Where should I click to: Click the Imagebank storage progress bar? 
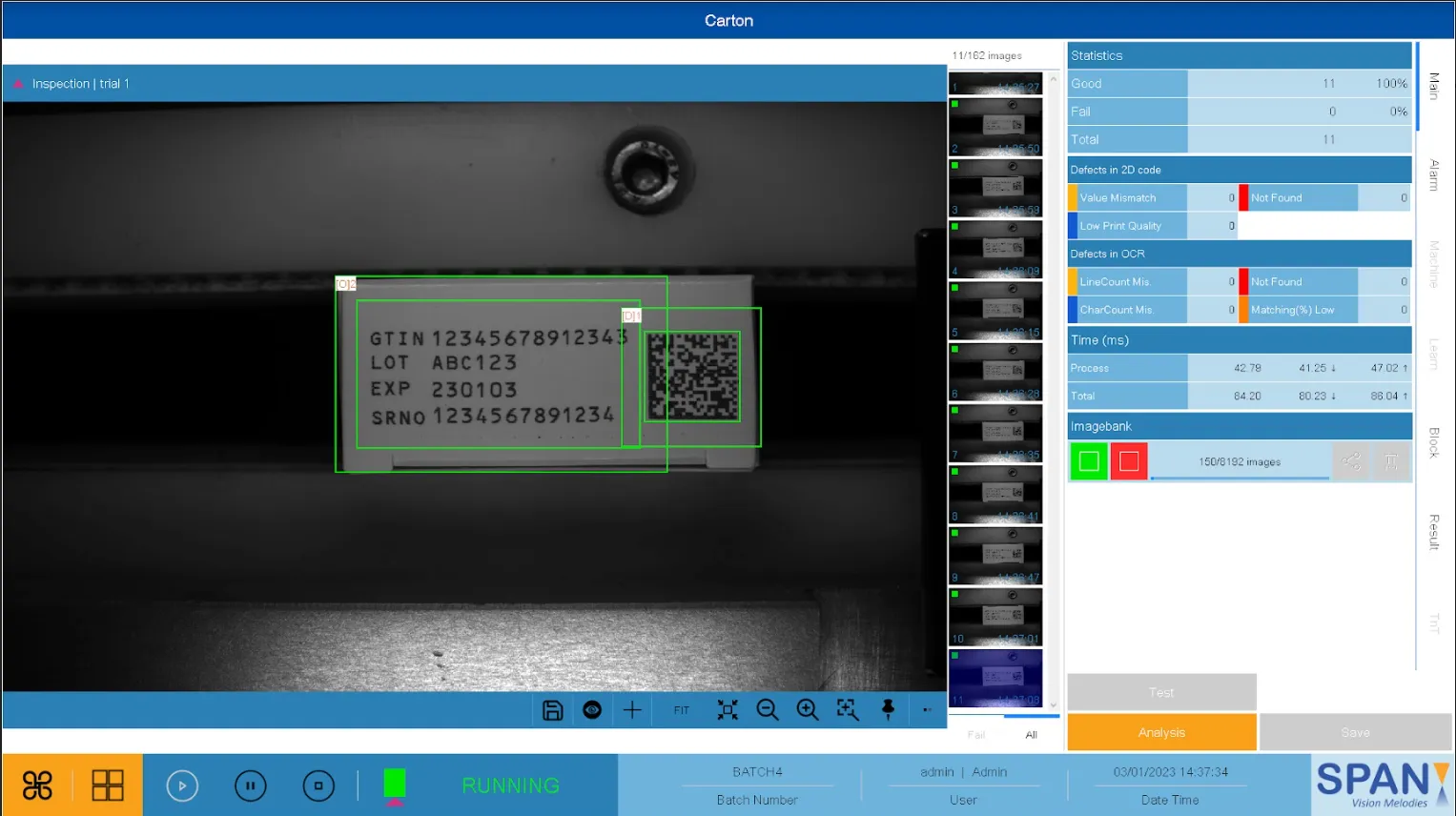(1240, 478)
